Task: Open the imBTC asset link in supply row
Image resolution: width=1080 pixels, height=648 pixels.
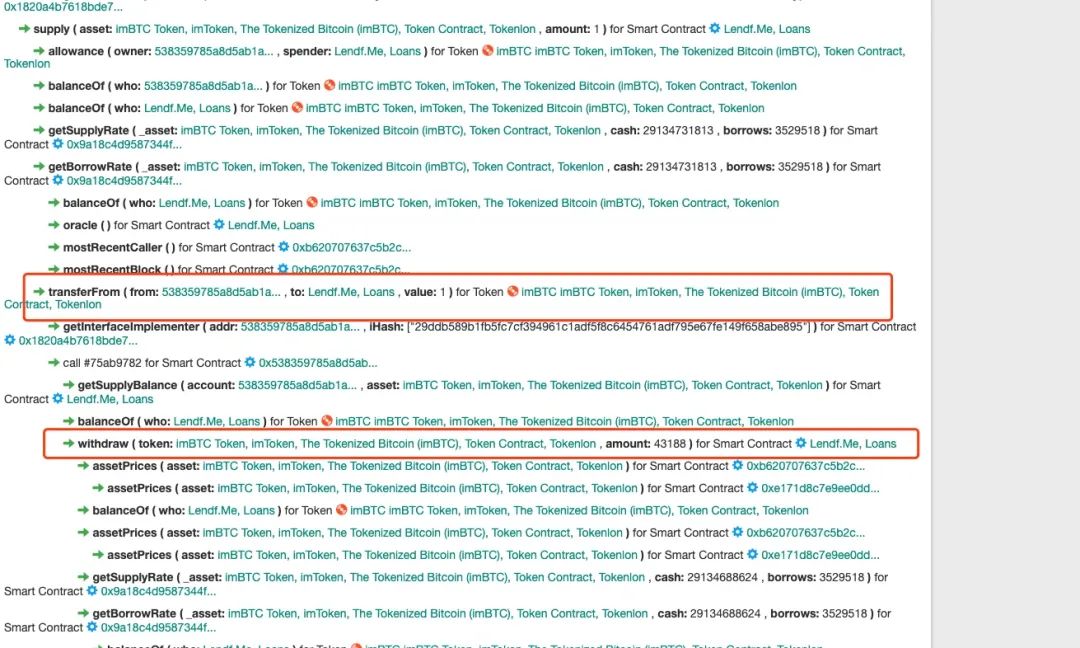Action: pos(325,29)
